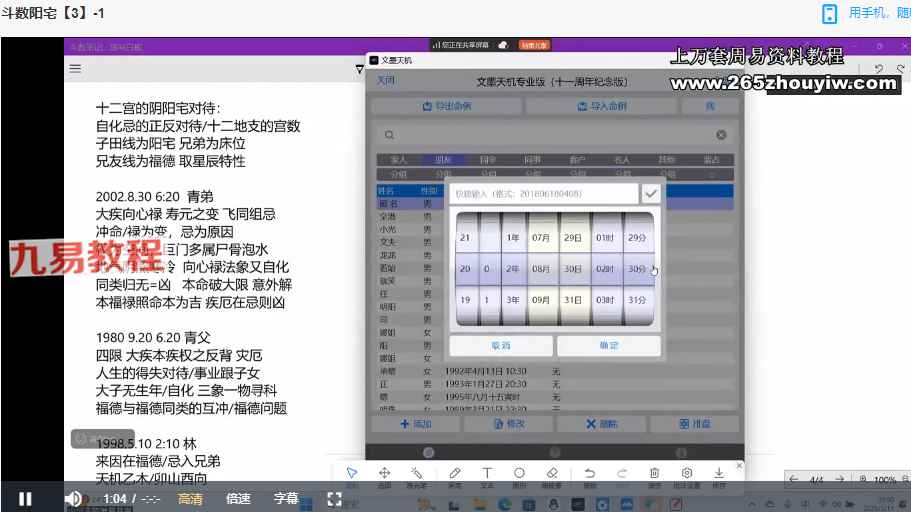Select the pen tool in annotation toolbar
Screen dimensions: 911x512
pos(454,473)
